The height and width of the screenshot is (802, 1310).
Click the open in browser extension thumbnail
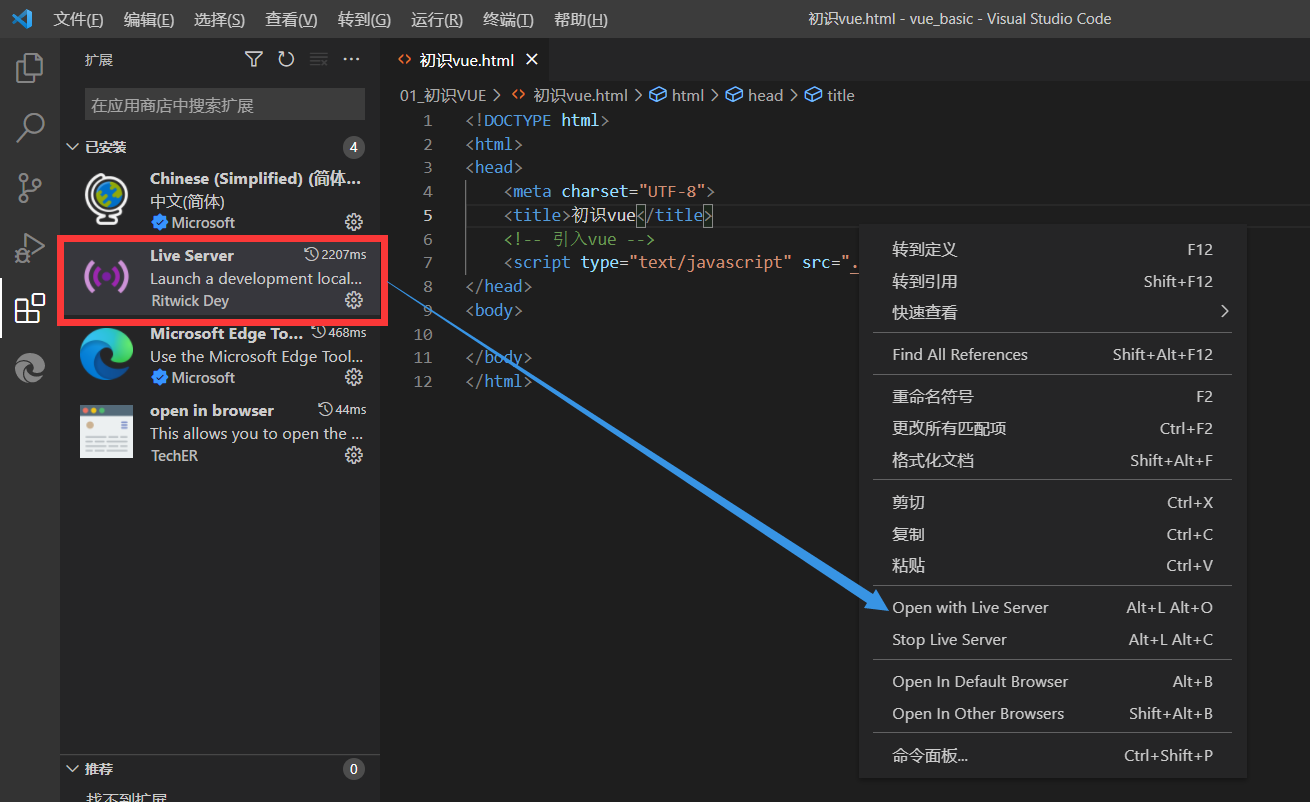pos(107,432)
